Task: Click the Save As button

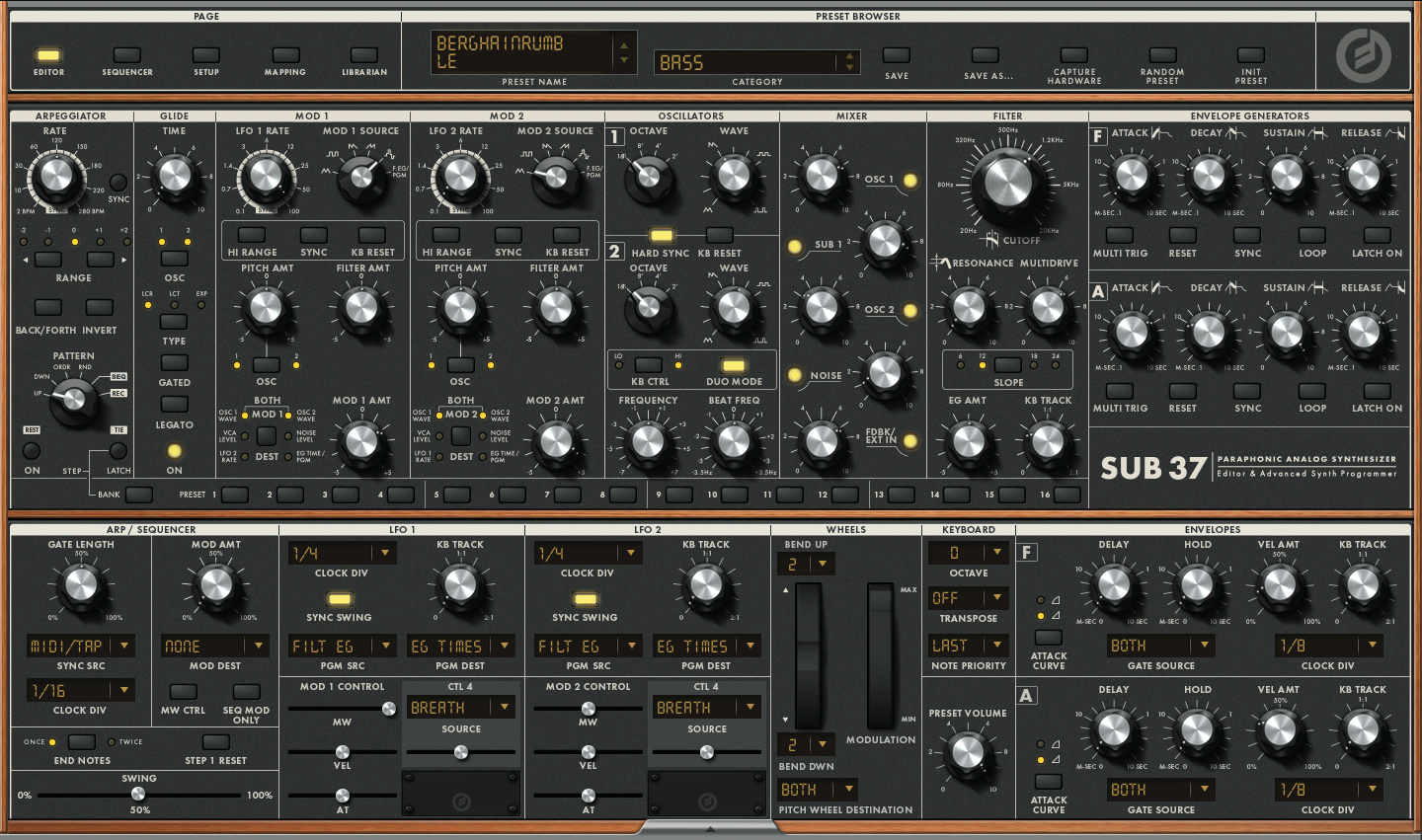Action: 985,56
